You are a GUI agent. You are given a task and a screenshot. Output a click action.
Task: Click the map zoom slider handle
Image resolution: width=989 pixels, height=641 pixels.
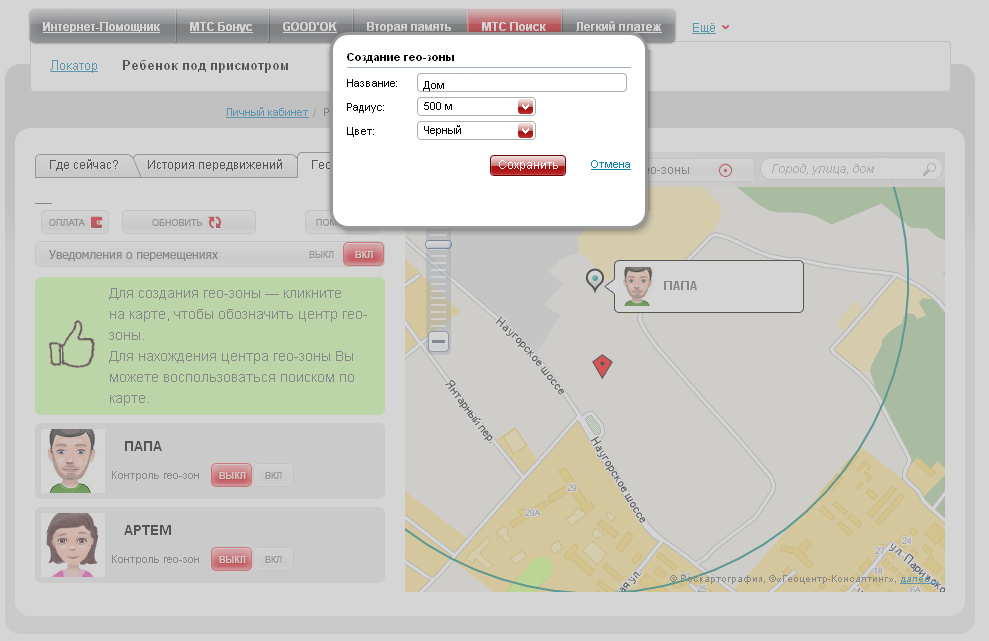(x=438, y=244)
